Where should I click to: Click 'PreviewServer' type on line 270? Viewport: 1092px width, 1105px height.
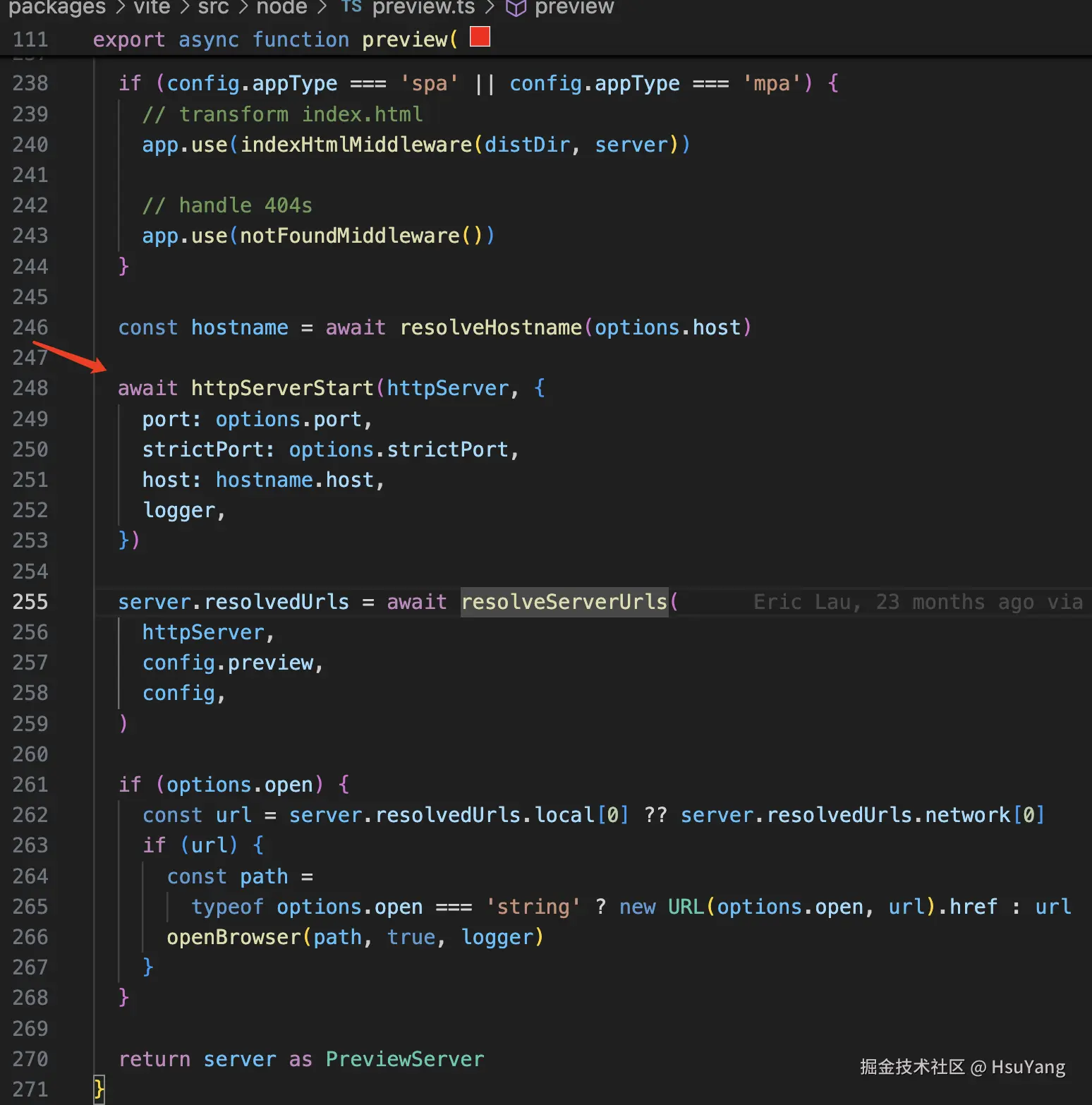pos(405,1059)
